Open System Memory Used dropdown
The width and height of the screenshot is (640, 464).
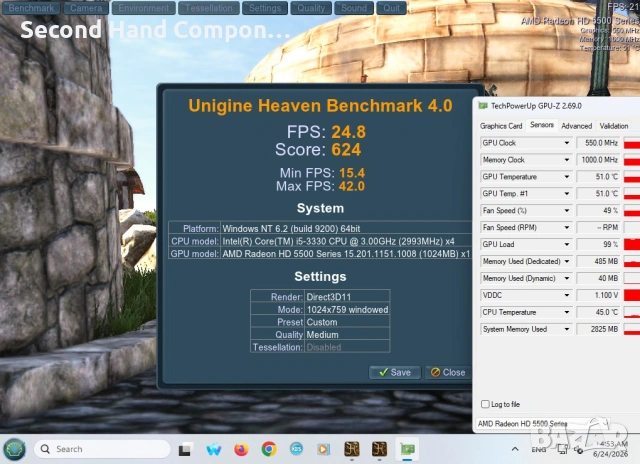coord(567,329)
